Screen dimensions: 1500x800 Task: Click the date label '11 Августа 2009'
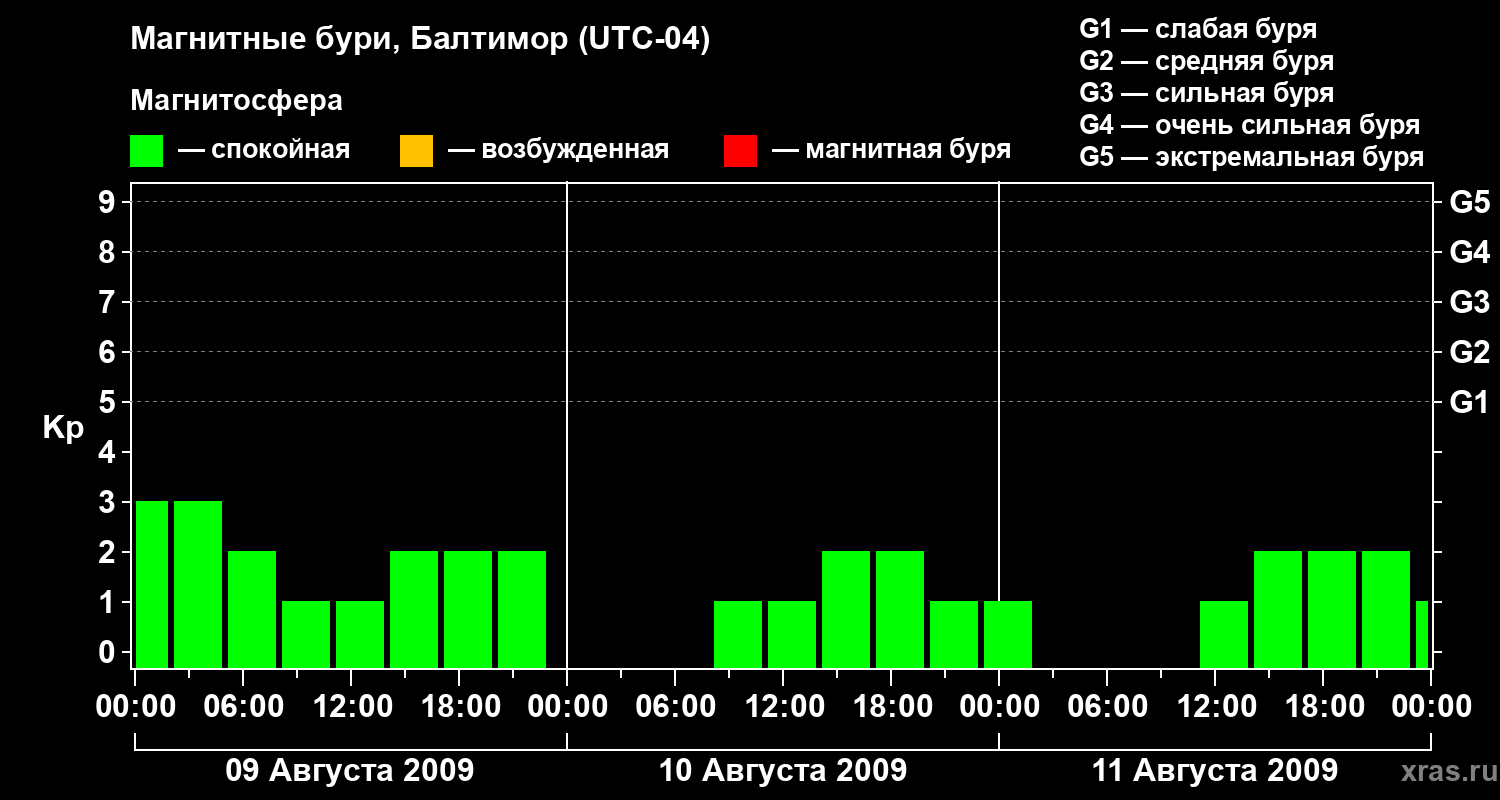1215,771
